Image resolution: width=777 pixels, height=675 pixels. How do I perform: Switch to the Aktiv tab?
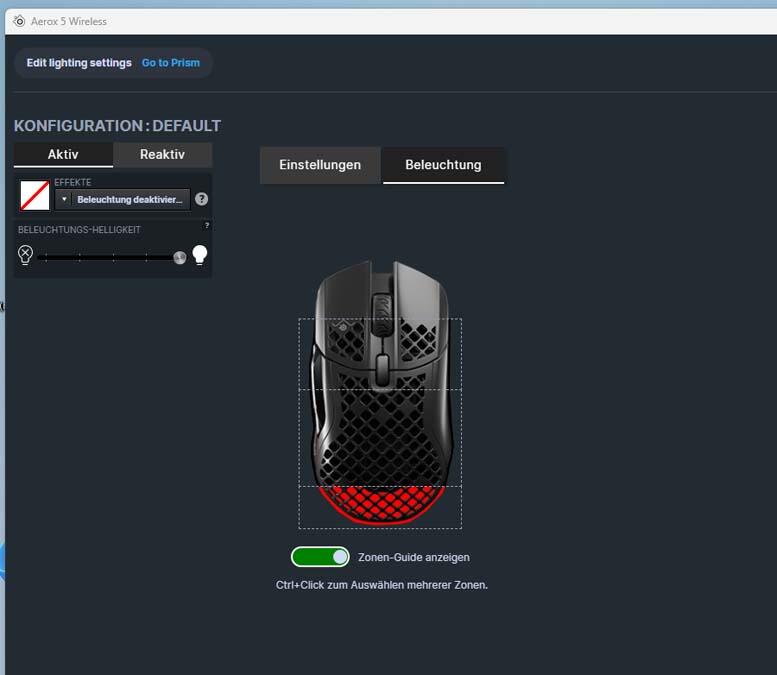click(63, 155)
